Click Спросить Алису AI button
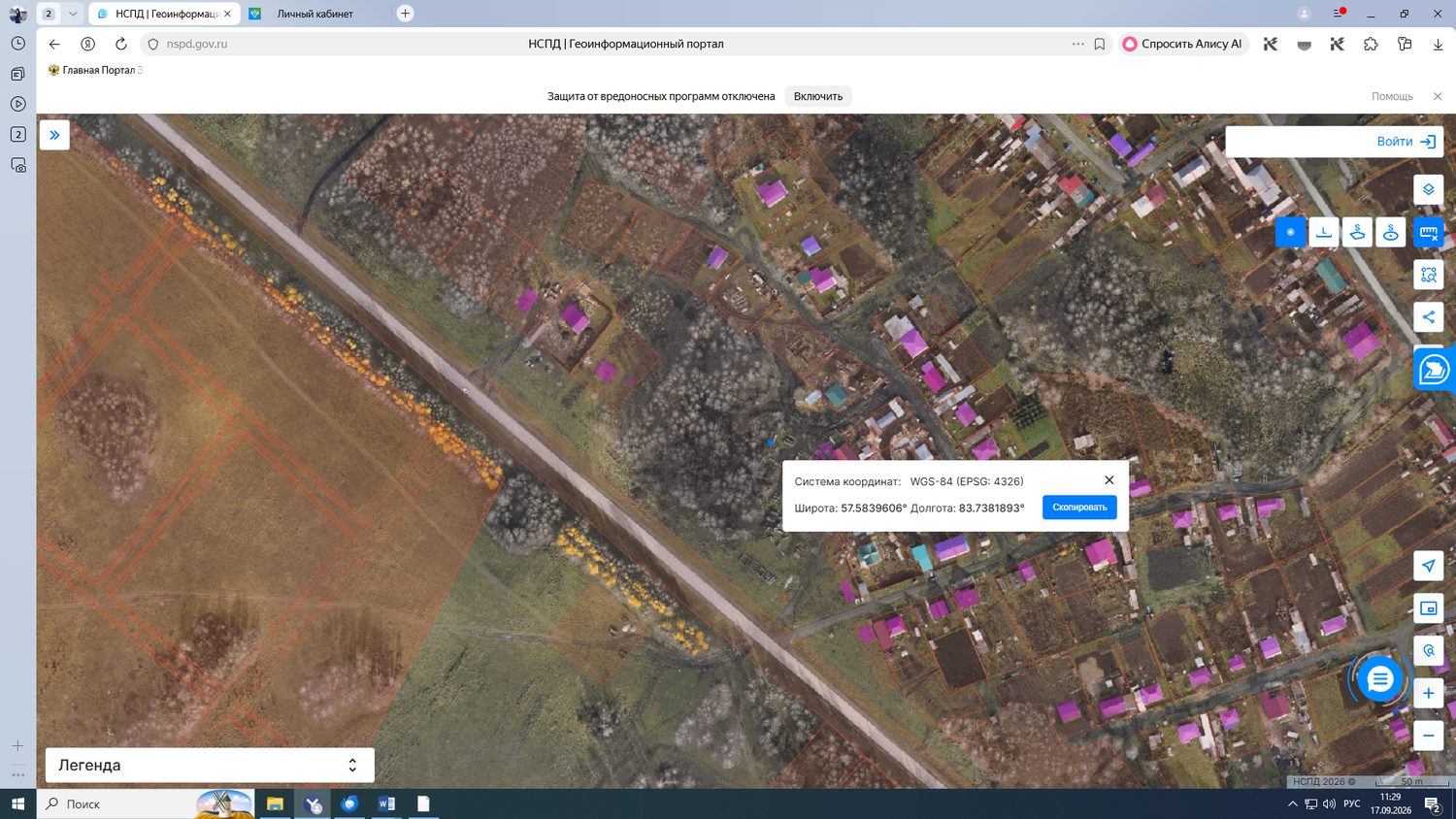 click(1182, 44)
